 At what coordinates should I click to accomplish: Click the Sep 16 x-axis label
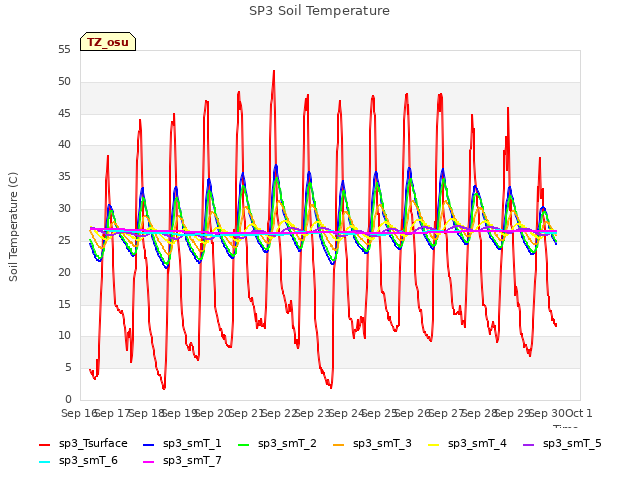click(79, 413)
